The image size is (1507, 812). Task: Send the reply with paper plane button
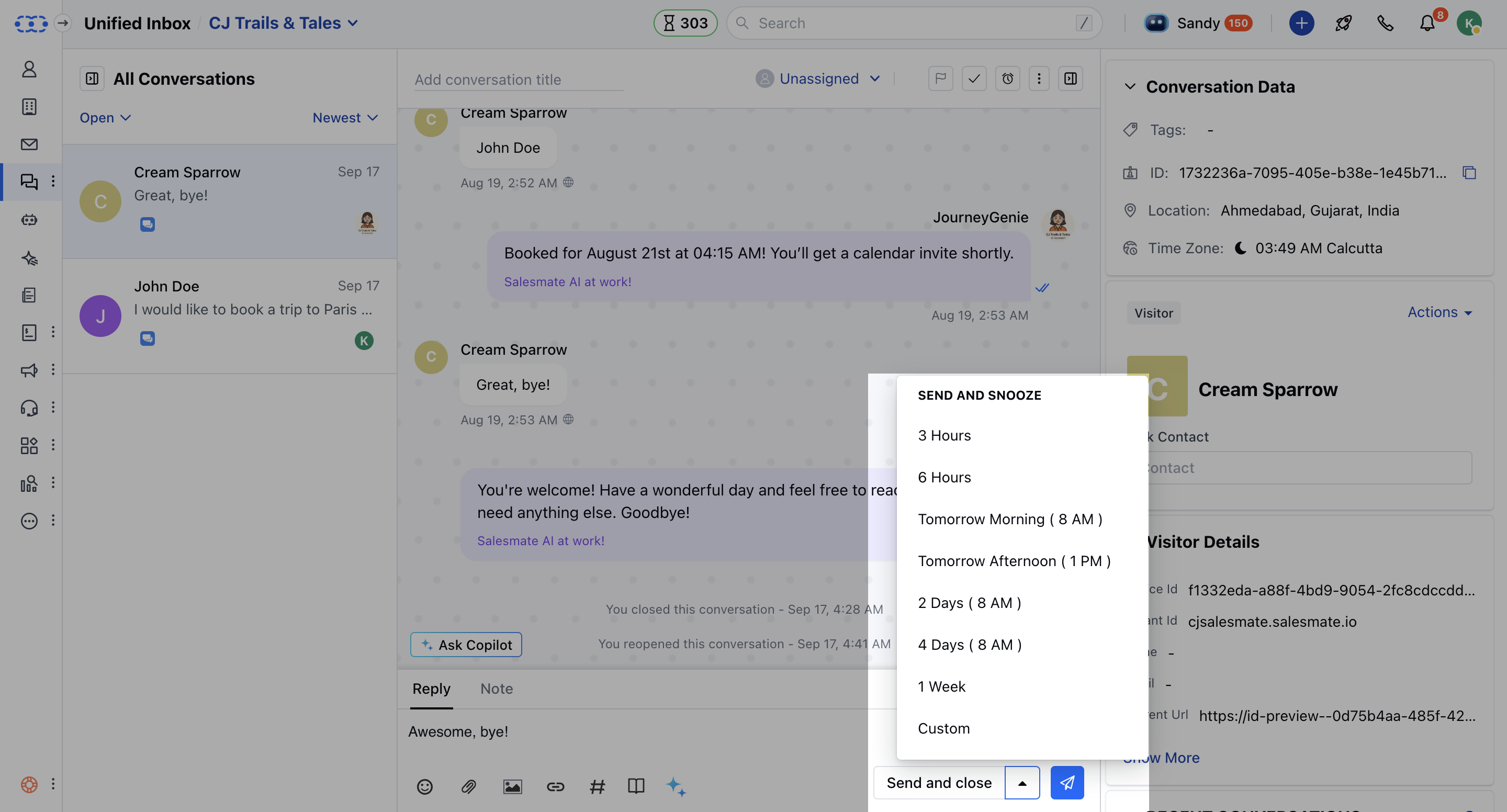click(1067, 783)
